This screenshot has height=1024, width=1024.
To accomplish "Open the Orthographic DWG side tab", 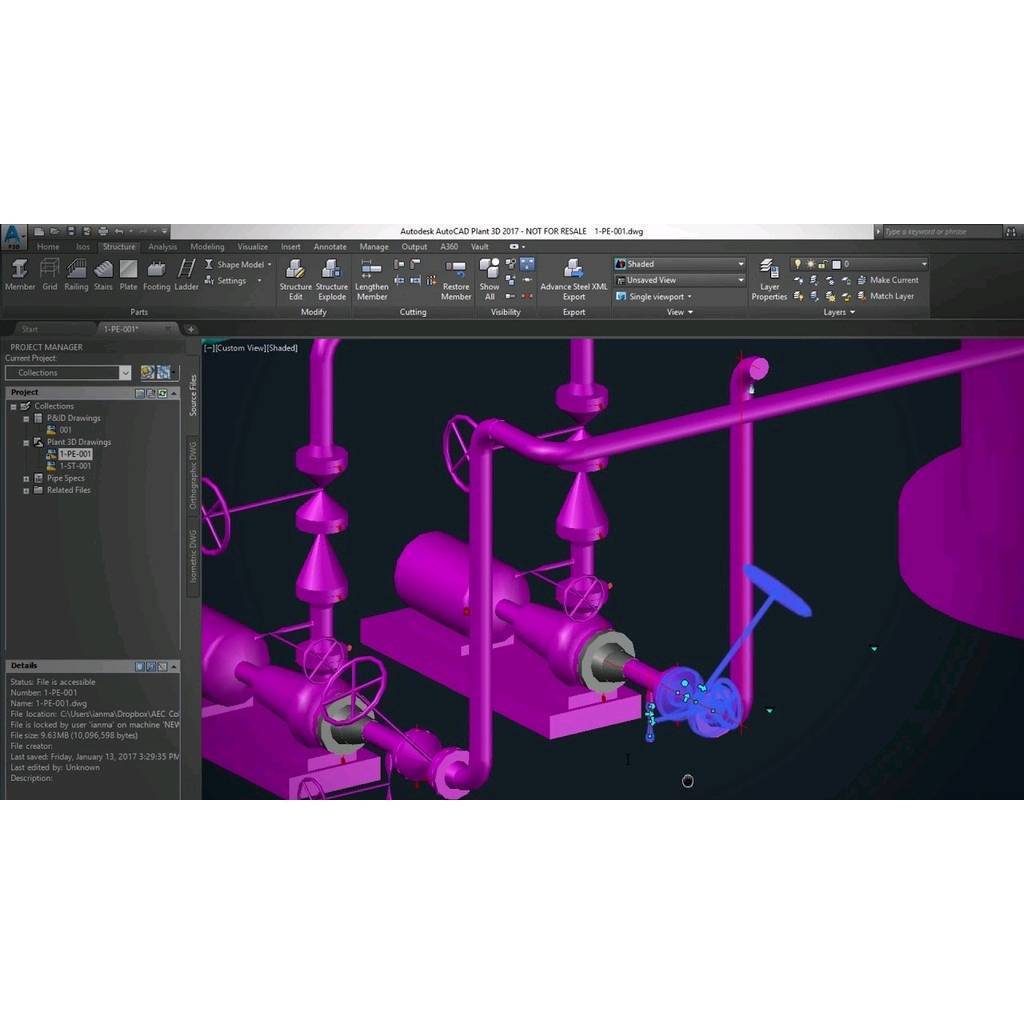I will point(193,474).
